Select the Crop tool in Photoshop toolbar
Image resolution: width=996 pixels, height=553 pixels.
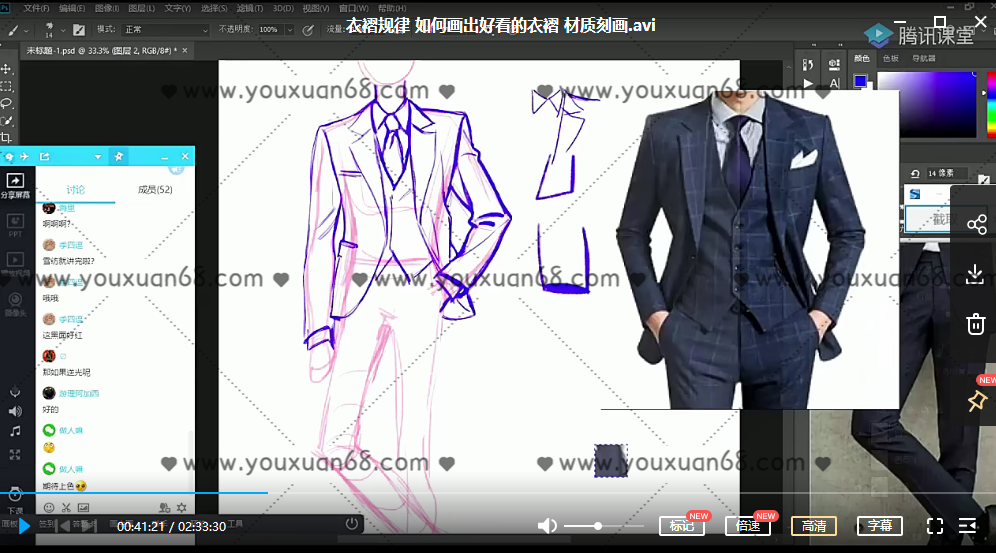(x=6, y=137)
